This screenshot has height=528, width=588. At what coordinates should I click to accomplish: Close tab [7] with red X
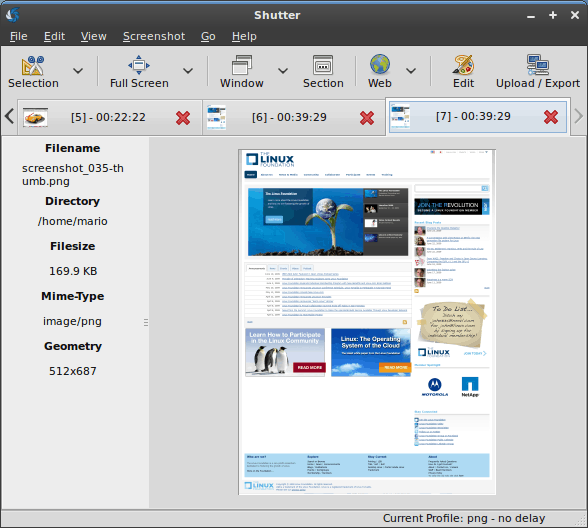point(551,117)
